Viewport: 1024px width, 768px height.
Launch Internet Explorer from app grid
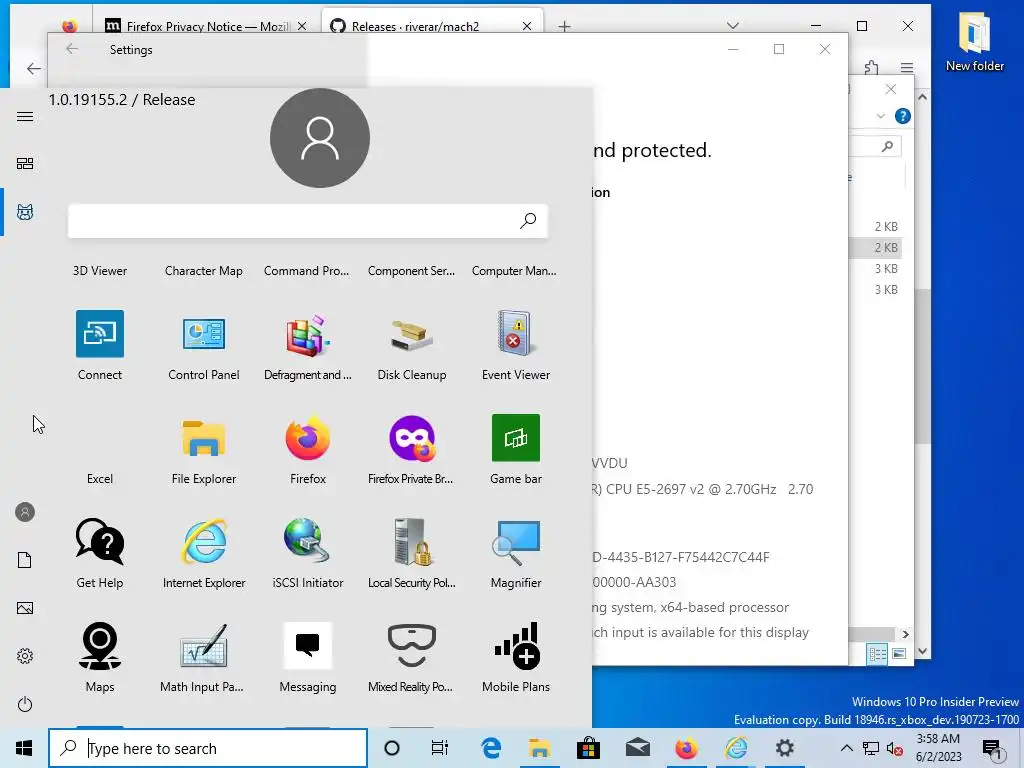pos(204,553)
